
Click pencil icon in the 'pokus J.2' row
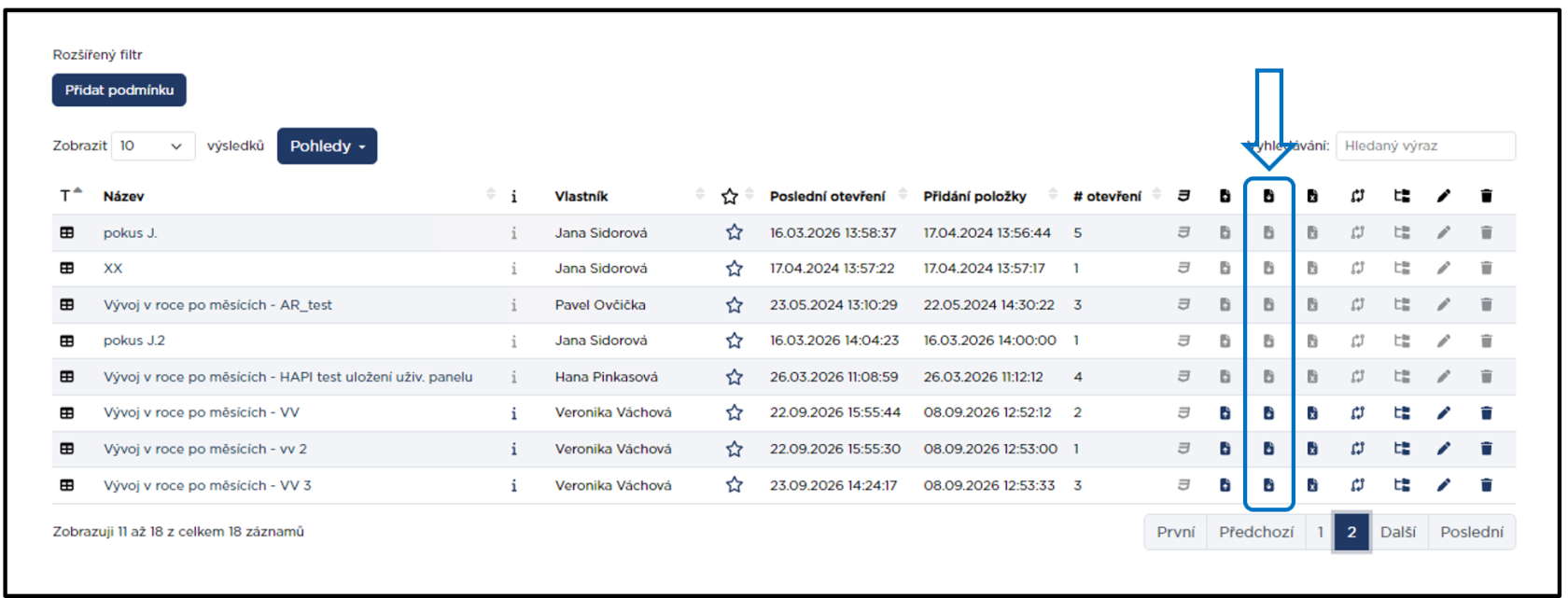pos(1444,341)
